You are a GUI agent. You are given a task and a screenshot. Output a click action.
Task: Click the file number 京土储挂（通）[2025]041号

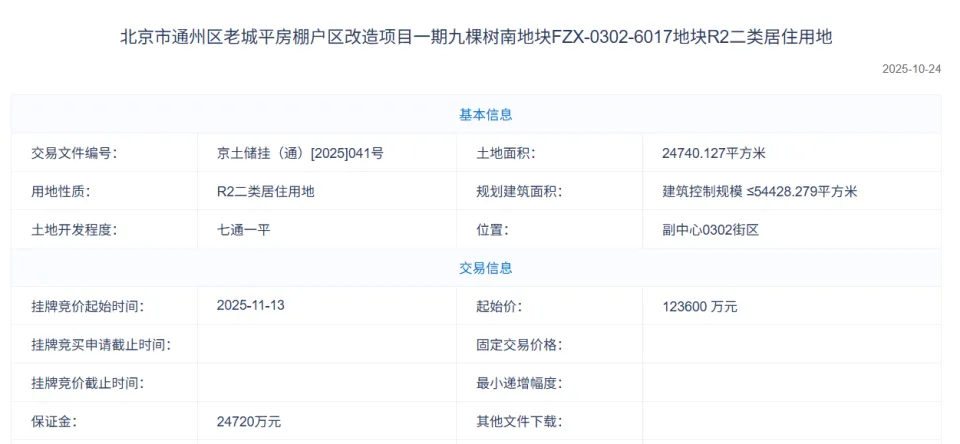click(299, 153)
